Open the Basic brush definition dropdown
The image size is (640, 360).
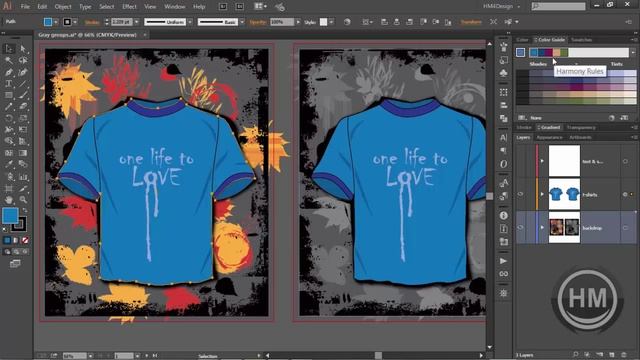(242, 22)
